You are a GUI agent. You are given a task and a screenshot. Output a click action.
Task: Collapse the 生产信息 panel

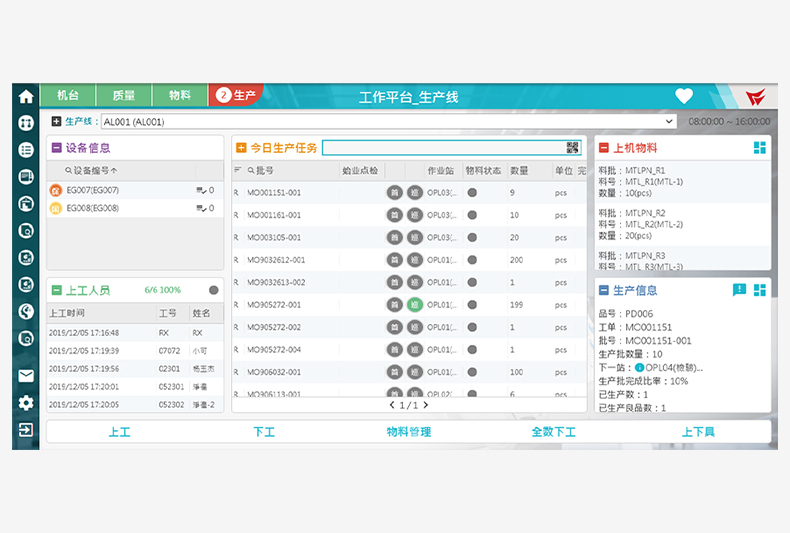604,290
